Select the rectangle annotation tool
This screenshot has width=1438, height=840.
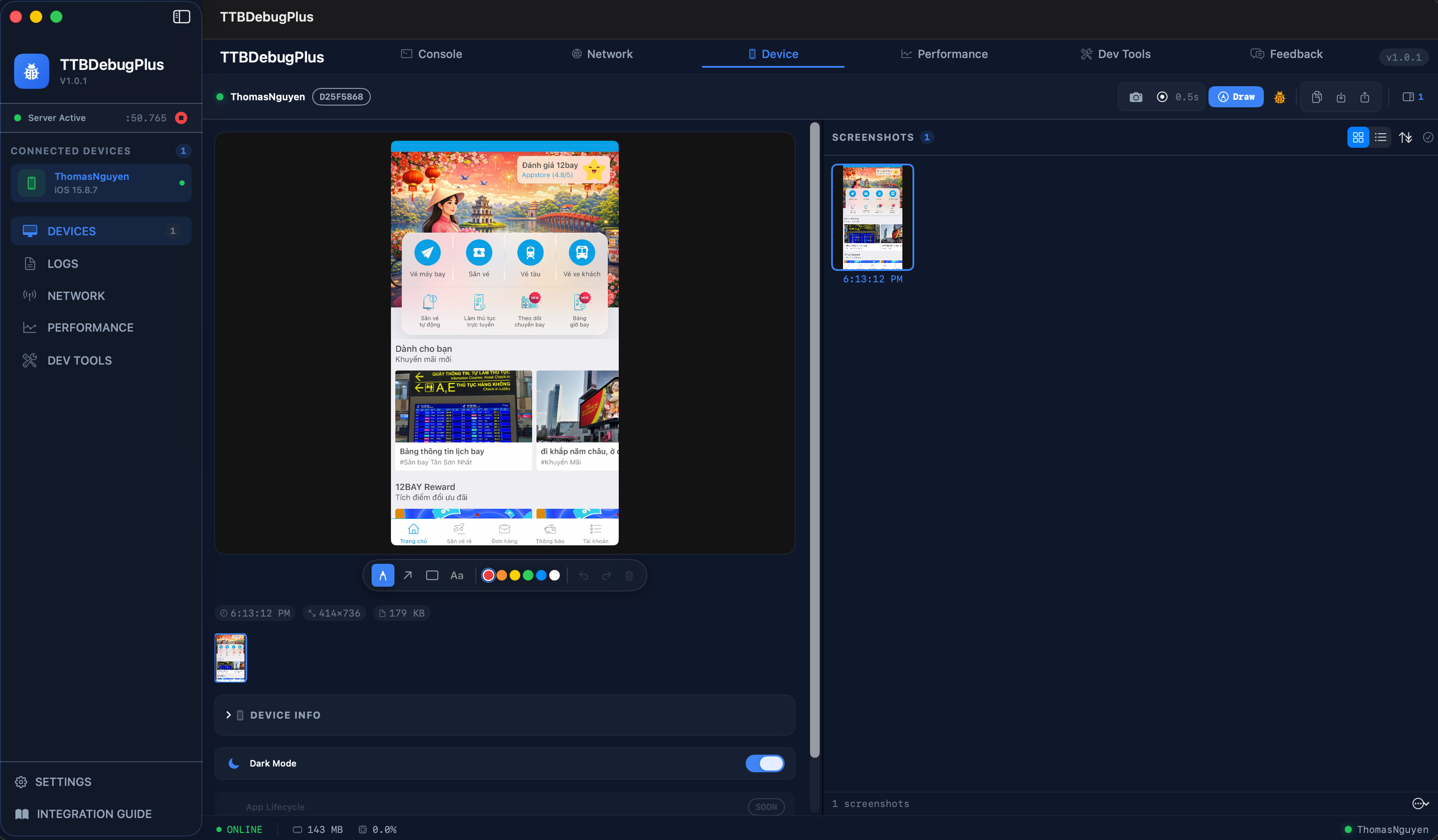tap(432, 575)
